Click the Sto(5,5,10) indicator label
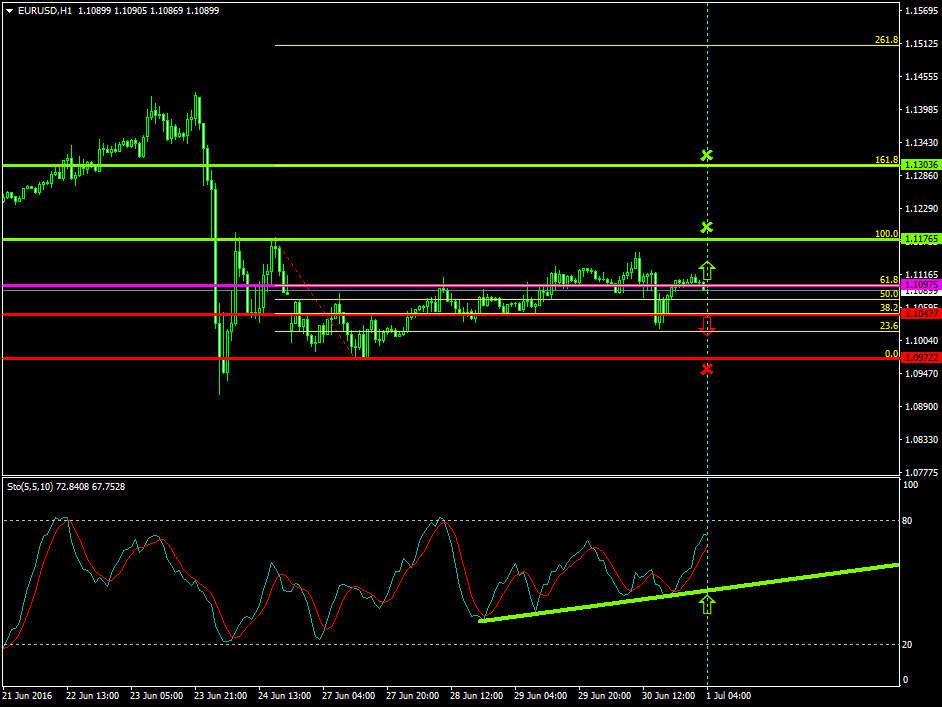This screenshot has height=707, width=942. (x=68, y=486)
